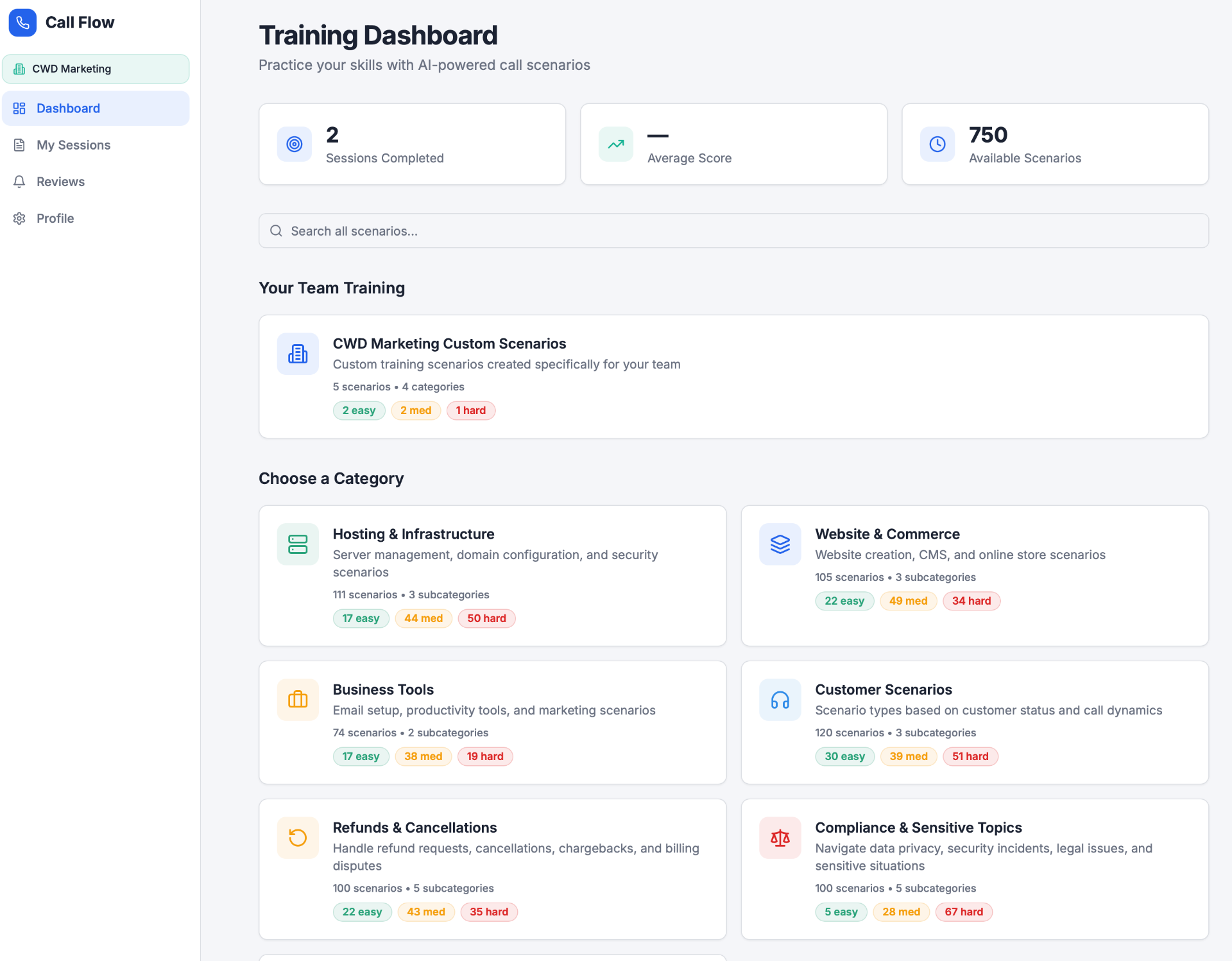Click the '5 scenarios • 4 categories' text
Image resolution: width=1232 pixels, height=961 pixels.
click(398, 387)
